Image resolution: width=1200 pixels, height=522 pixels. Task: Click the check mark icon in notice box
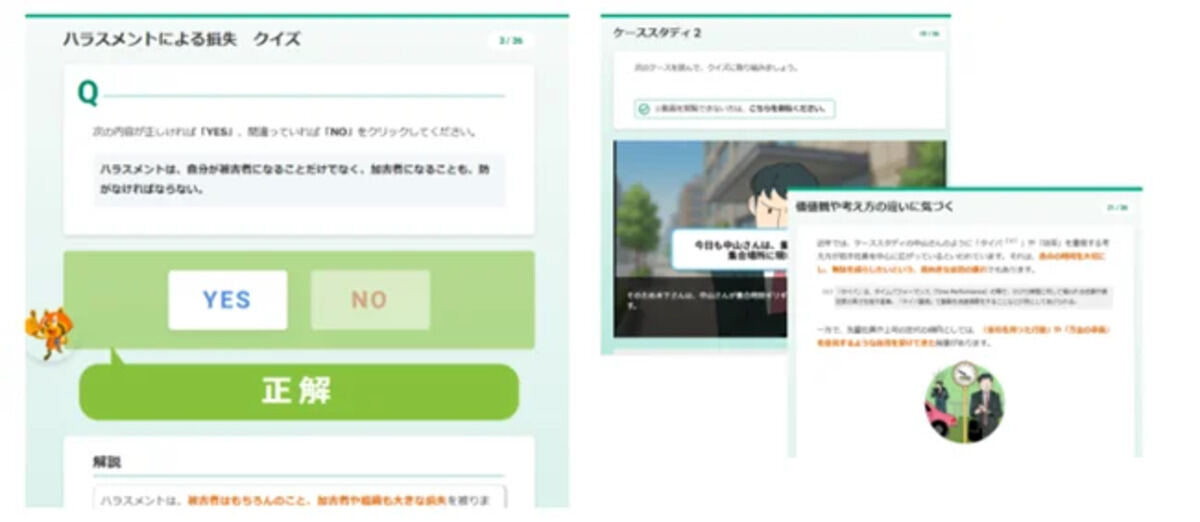tap(644, 109)
